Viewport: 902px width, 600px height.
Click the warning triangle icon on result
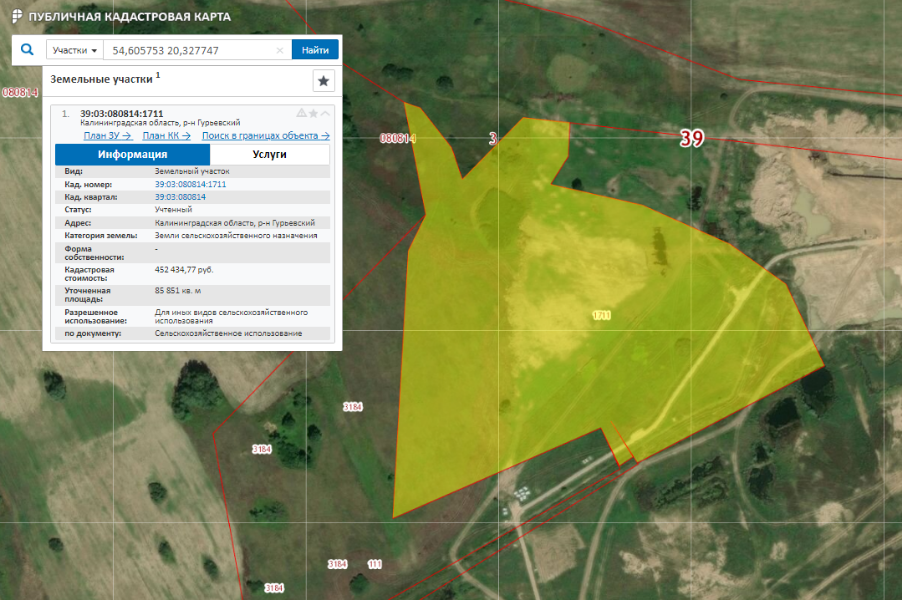tap(301, 113)
